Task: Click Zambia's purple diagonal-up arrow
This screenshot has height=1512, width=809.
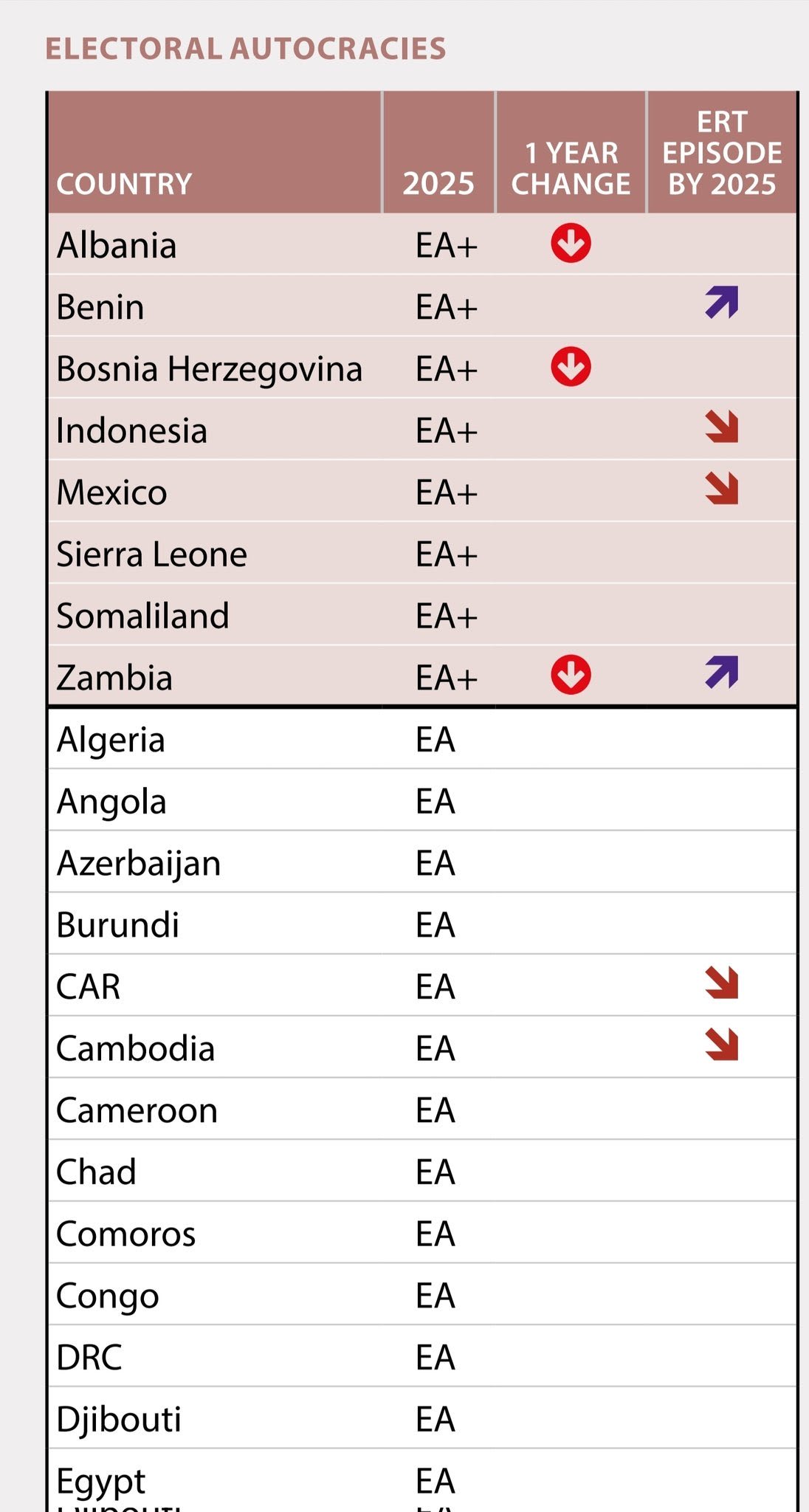Action: point(722,673)
